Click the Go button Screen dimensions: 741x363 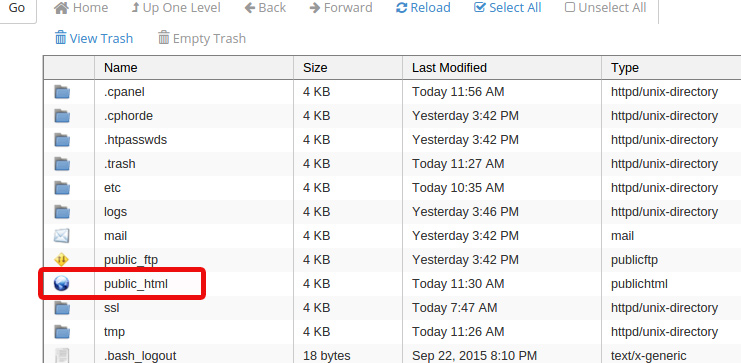pyautogui.click(x=17, y=8)
